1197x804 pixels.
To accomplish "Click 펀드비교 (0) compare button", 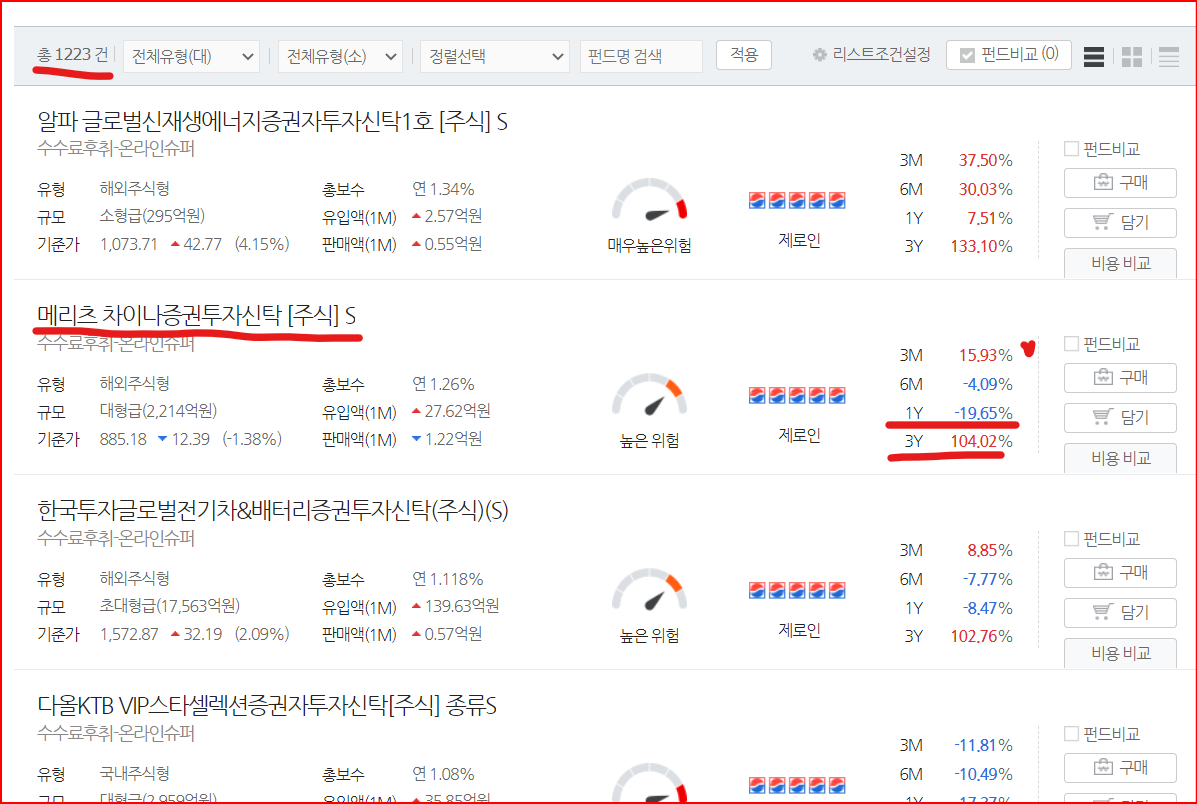I will (x=1008, y=55).
